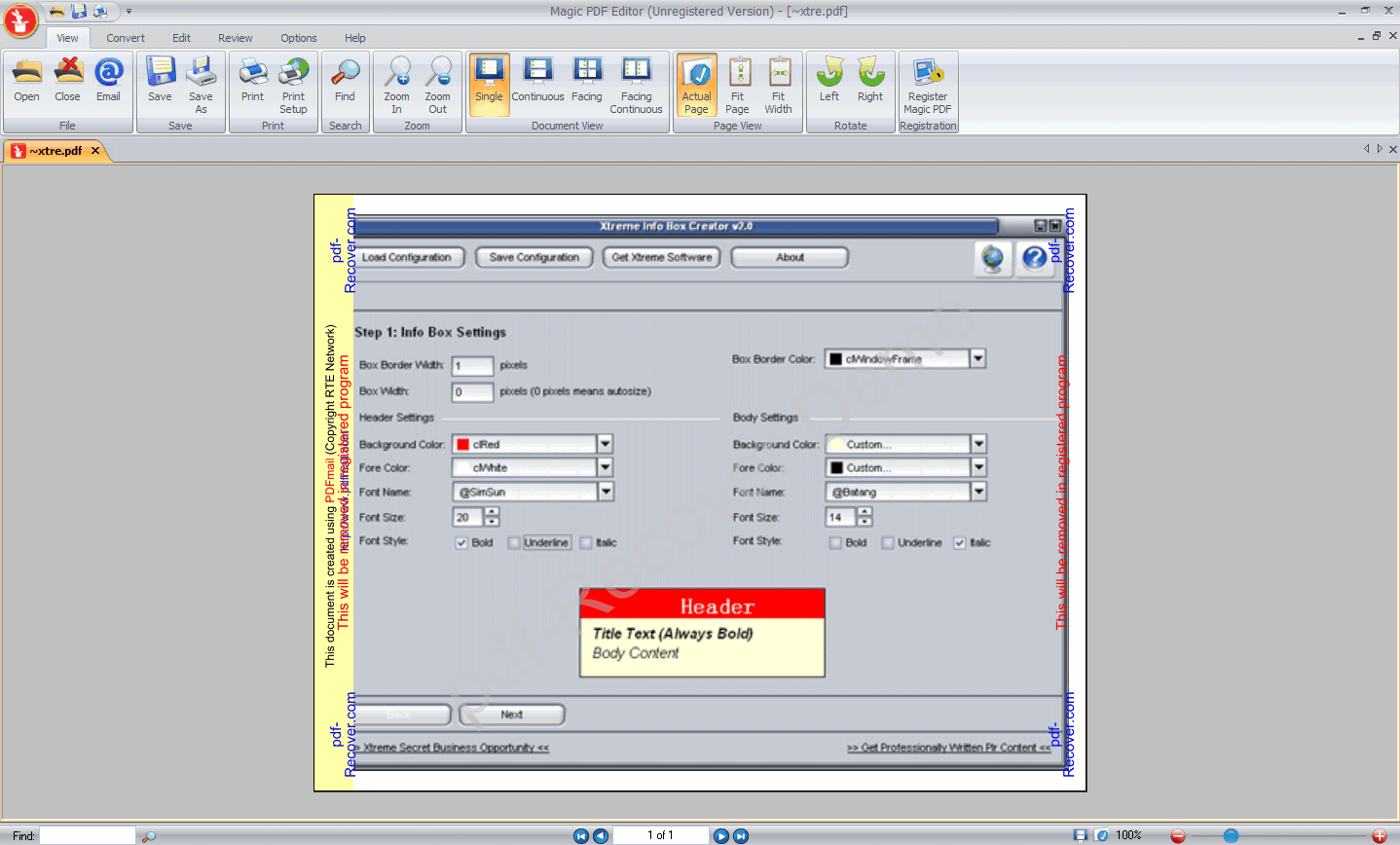Image resolution: width=1400 pixels, height=845 pixels.
Task: Select Fit Width view
Action: [x=778, y=86]
